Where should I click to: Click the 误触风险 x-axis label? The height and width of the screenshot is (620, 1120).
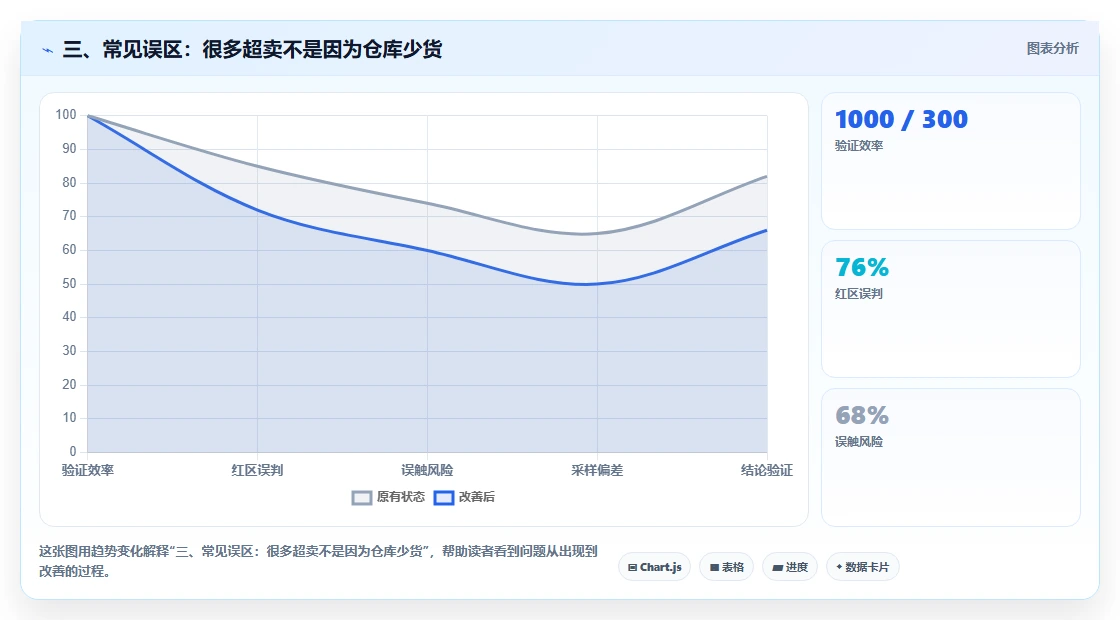pyautogui.click(x=427, y=470)
